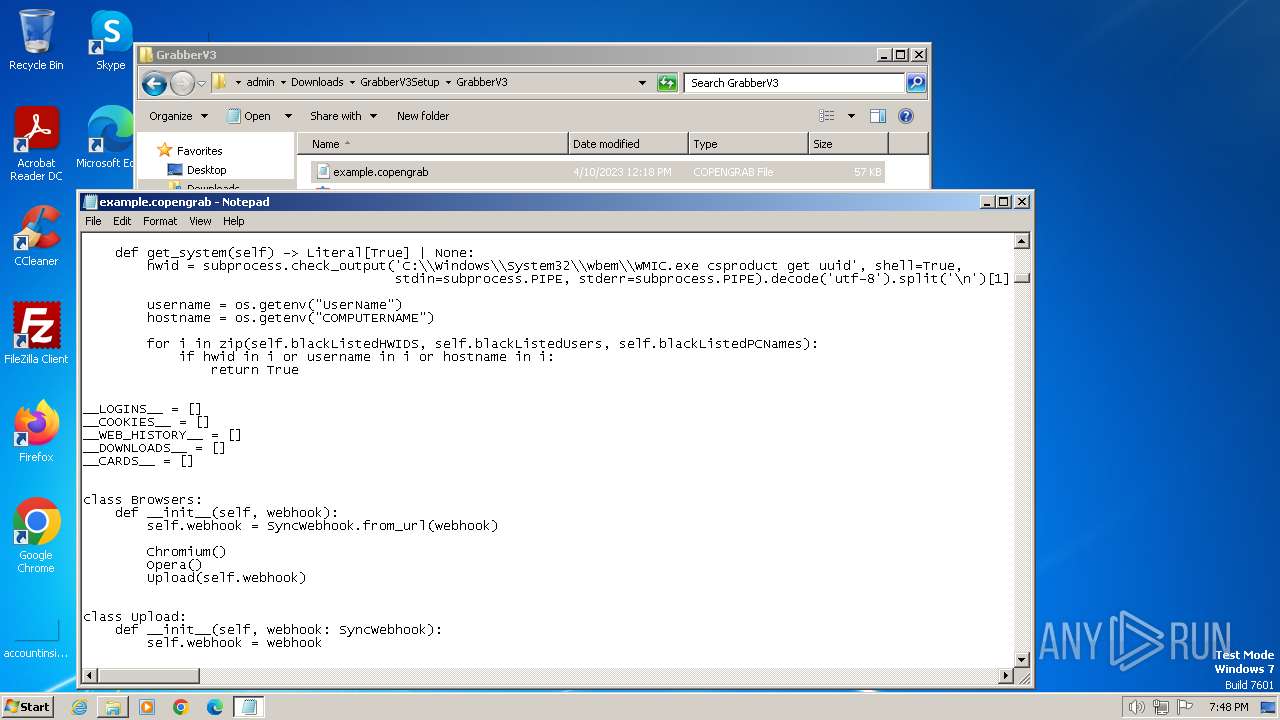Expand view options dropdown arrow
This screenshot has height=720, width=1280.
(x=851, y=116)
